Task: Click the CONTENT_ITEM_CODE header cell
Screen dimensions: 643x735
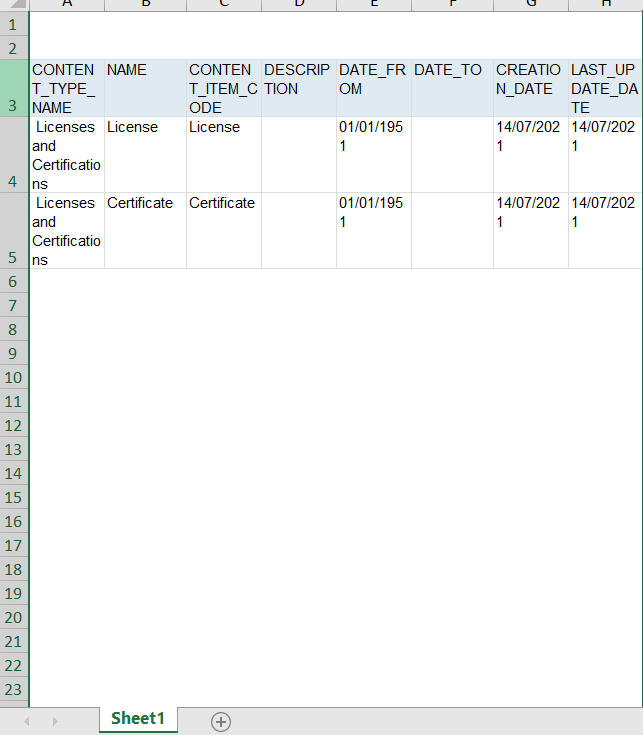Action: [224, 88]
